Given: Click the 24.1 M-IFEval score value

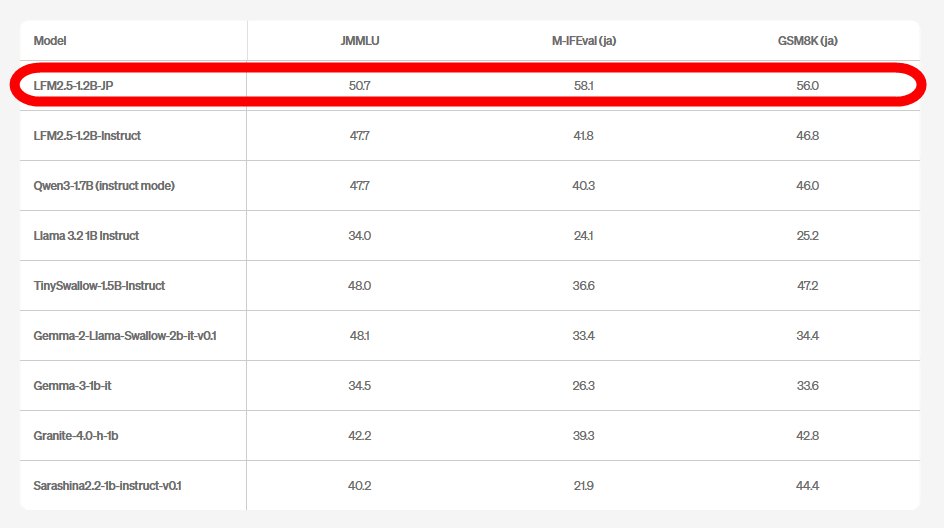Looking at the screenshot, I should (x=583, y=235).
